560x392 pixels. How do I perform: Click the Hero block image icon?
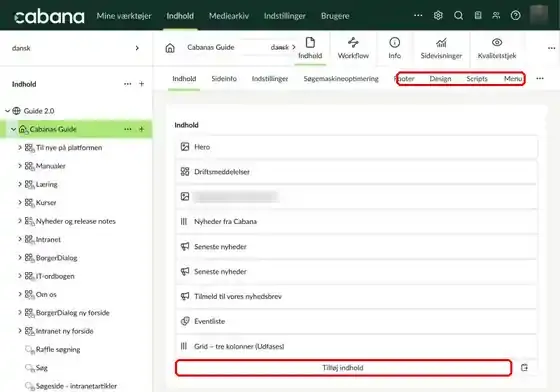(185, 147)
